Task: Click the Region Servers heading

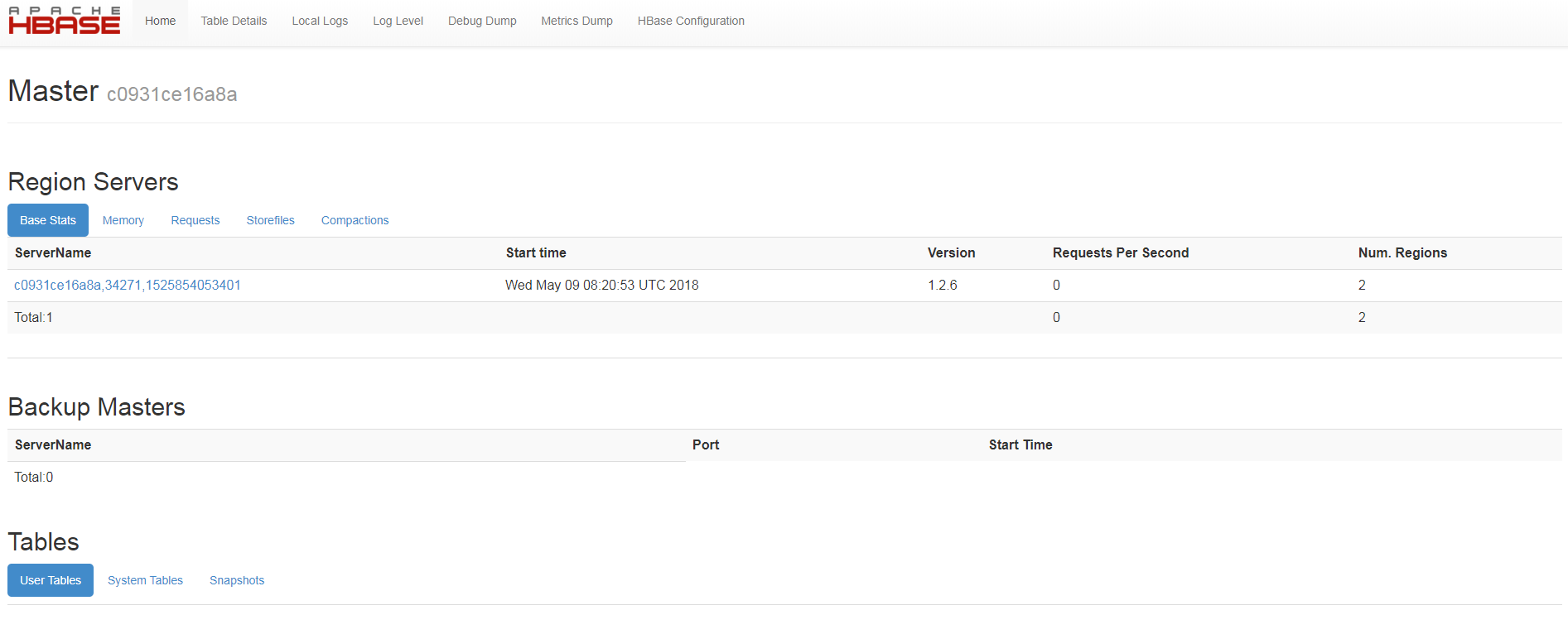Action: (x=94, y=182)
